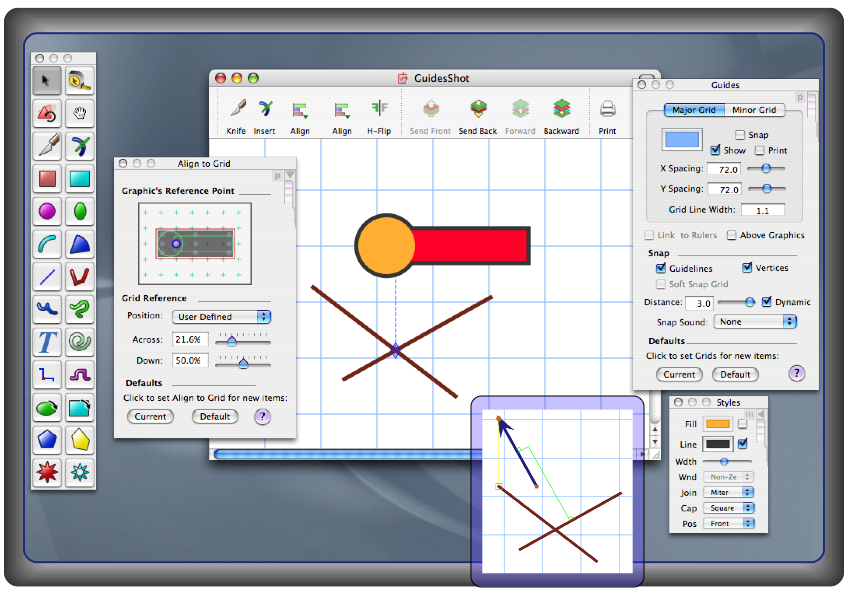Open the Wnd Non-Ze dropdown
Image resolution: width=849 pixels, height=599 pixels.
click(x=728, y=477)
